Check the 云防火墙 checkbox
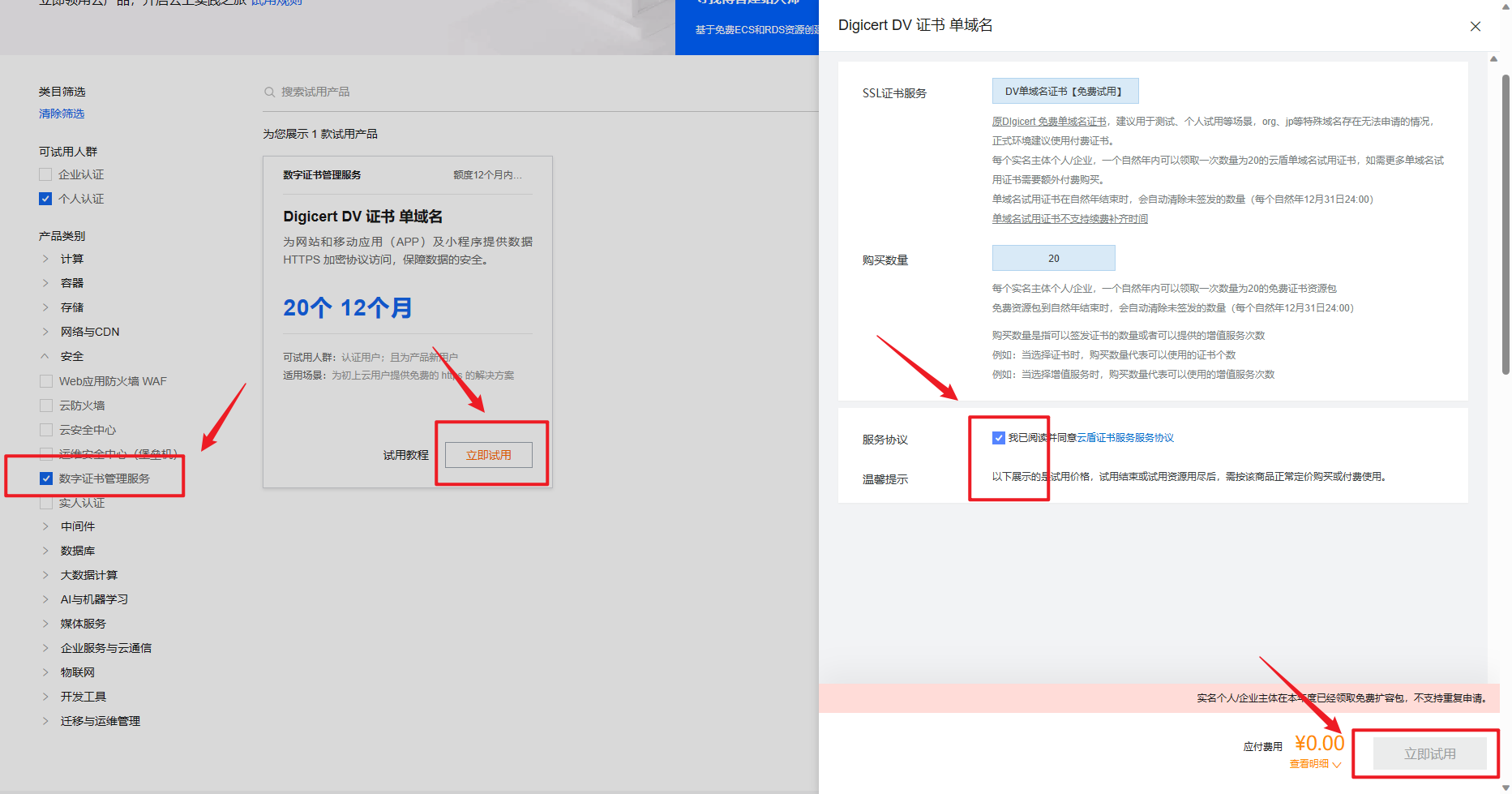This screenshot has width=1512, height=794. click(46, 406)
